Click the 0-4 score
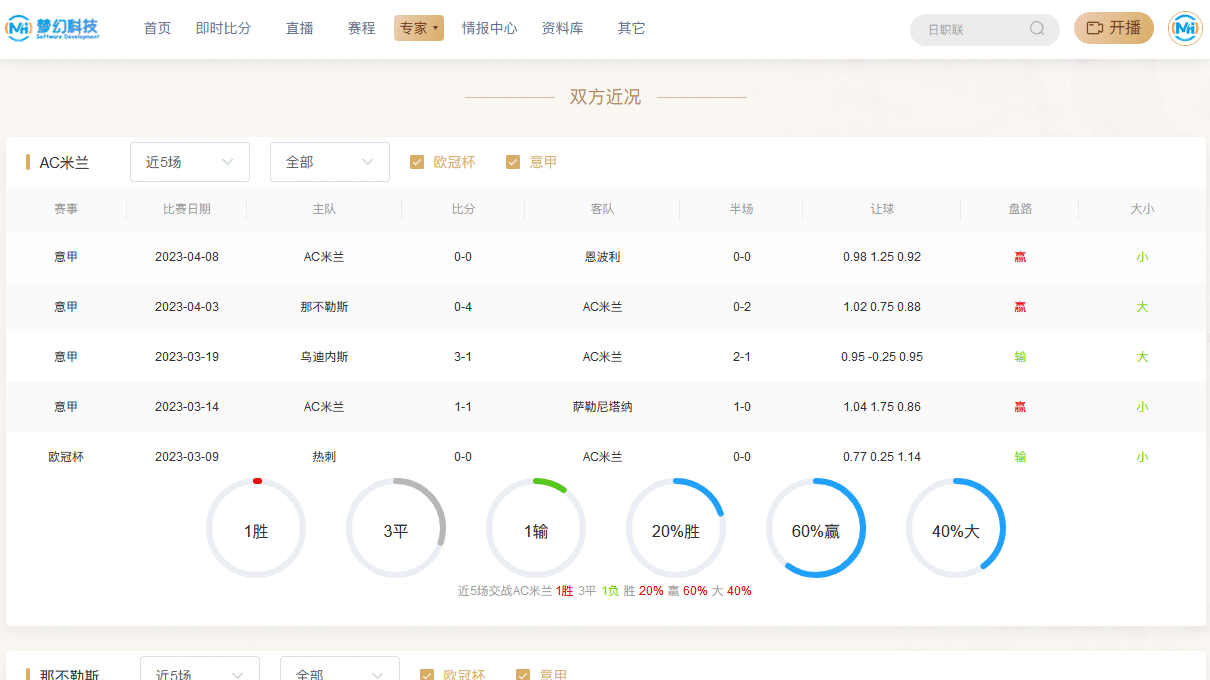This screenshot has height=680, width=1210. click(463, 307)
